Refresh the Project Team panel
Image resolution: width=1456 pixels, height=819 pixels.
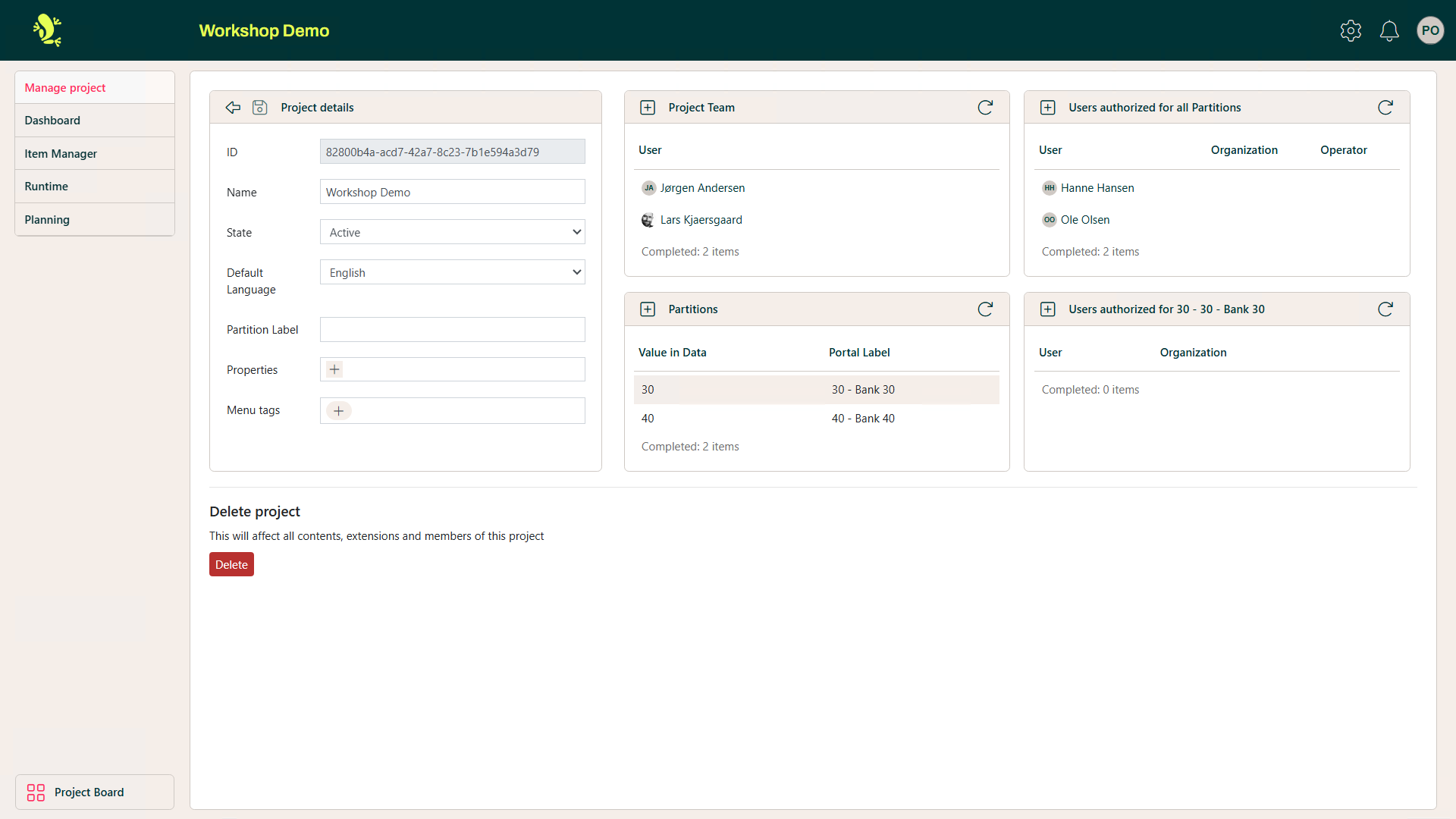coord(985,107)
